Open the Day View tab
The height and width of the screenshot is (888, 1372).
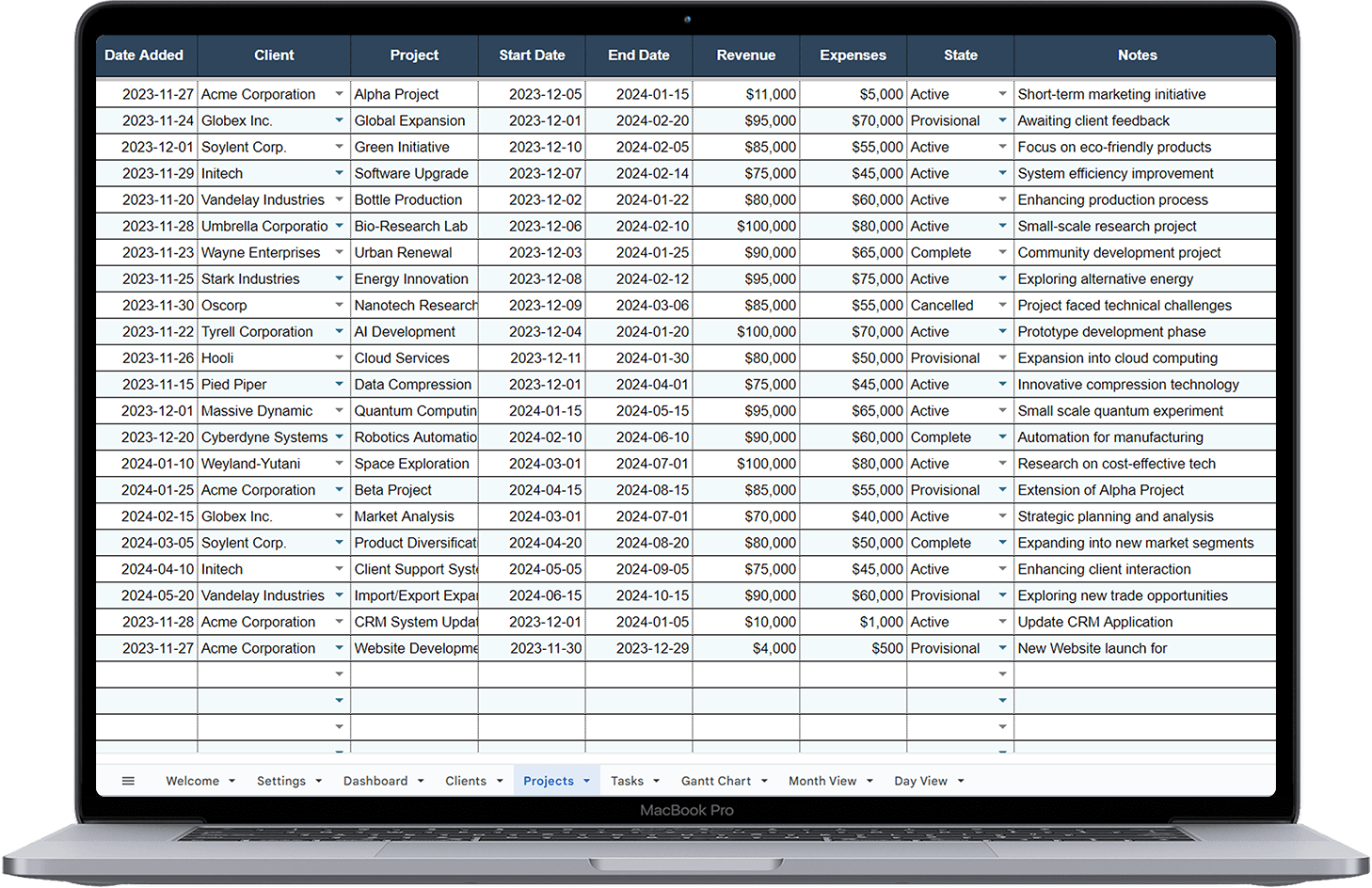pyautogui.click(x=920, y=781)
